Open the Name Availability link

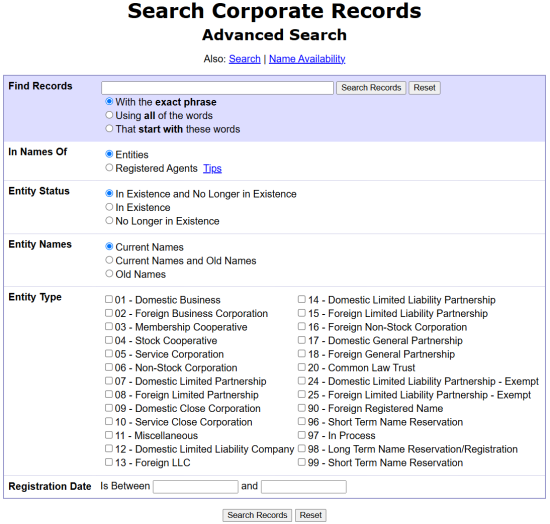pos(307,59)
